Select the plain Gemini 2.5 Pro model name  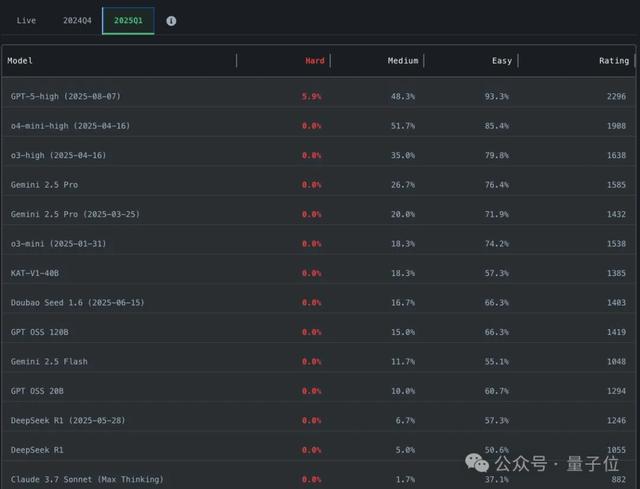pyautogui.click(x=44, y=184)
